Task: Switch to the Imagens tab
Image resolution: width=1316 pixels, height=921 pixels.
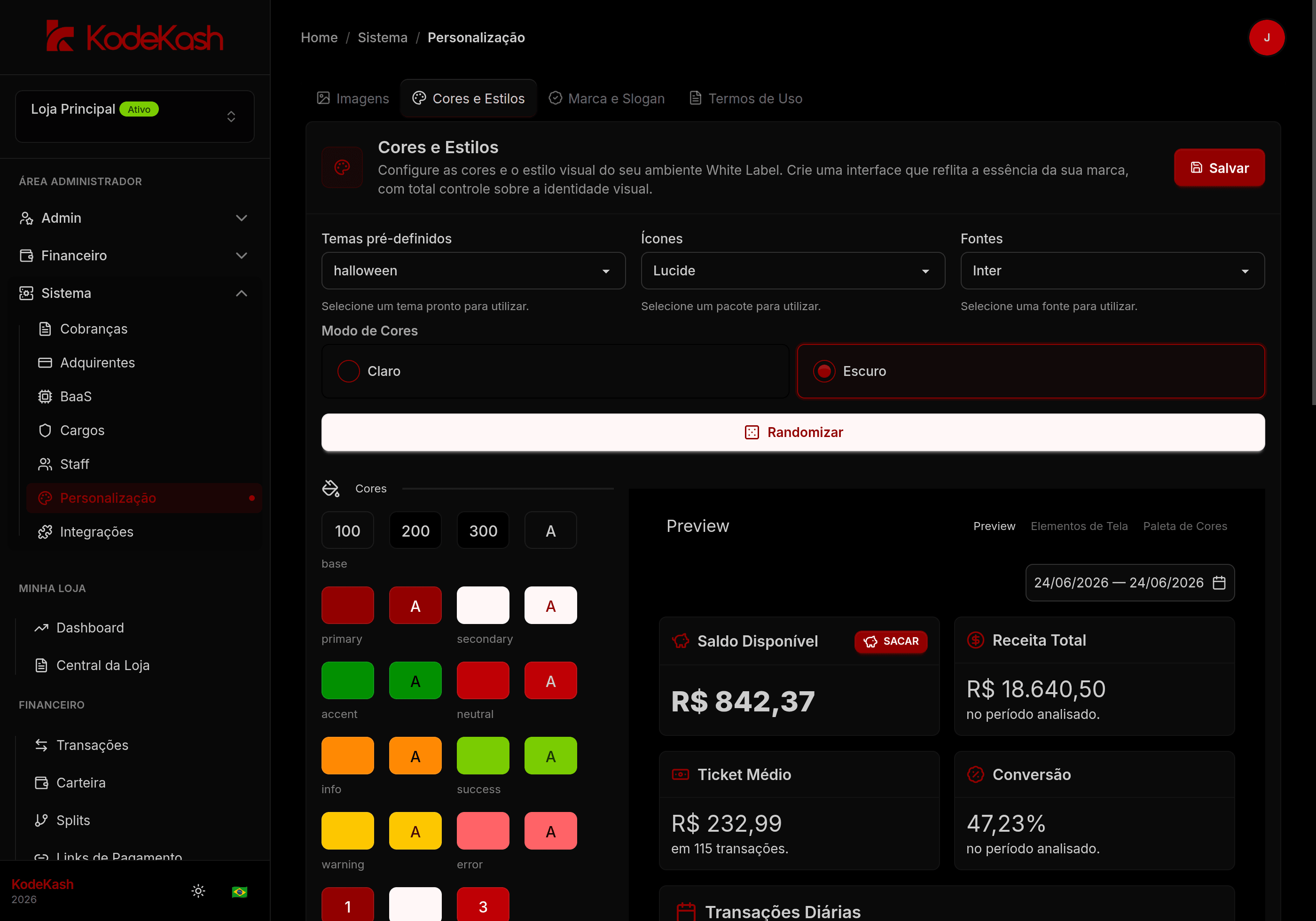Action: pos(353,99)
